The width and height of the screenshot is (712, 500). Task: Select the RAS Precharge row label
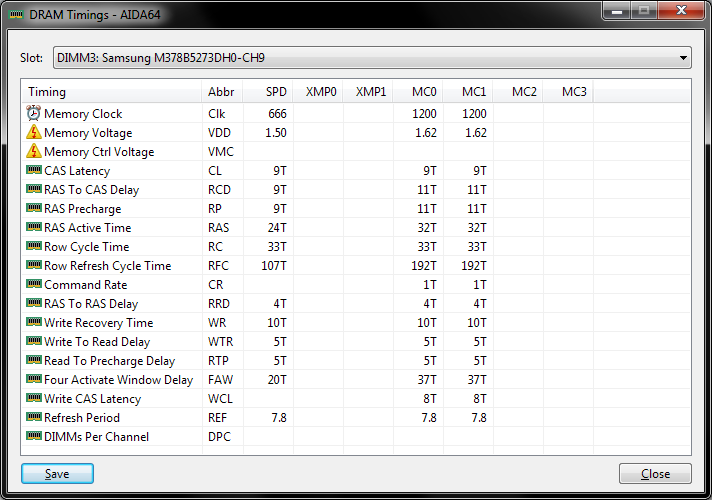point(83,209)
